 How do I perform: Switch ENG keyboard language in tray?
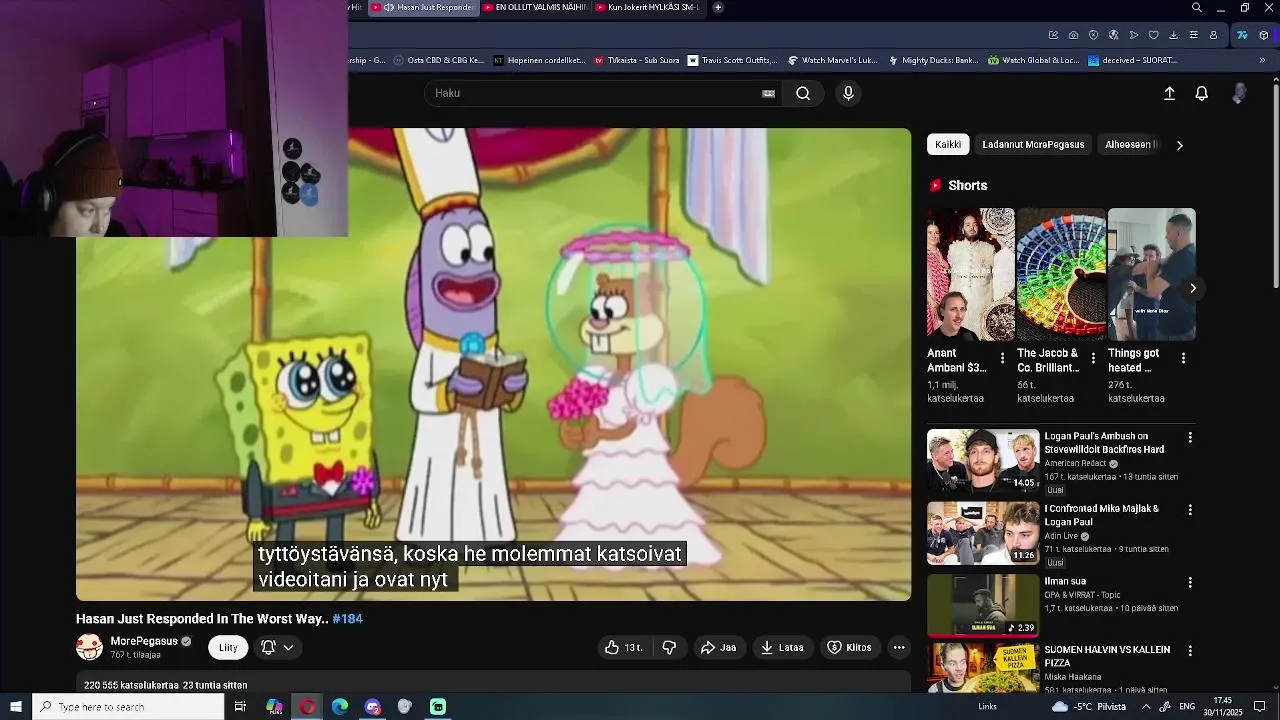coord(1187,707)
